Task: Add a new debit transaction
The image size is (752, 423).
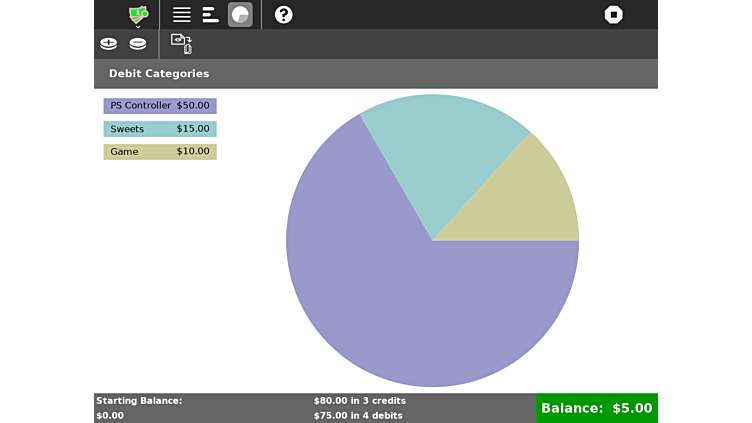Action: pos(138,44)
